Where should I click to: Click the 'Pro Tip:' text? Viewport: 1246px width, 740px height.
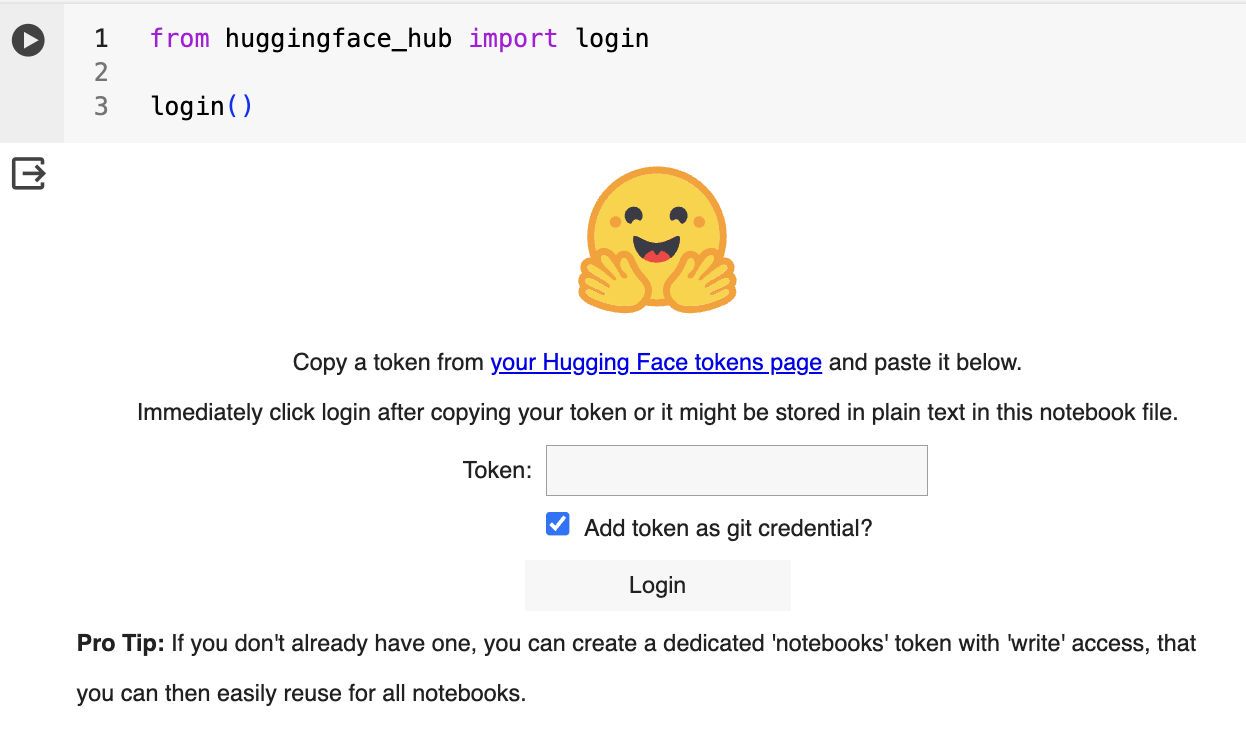click(x=121, y=643)
